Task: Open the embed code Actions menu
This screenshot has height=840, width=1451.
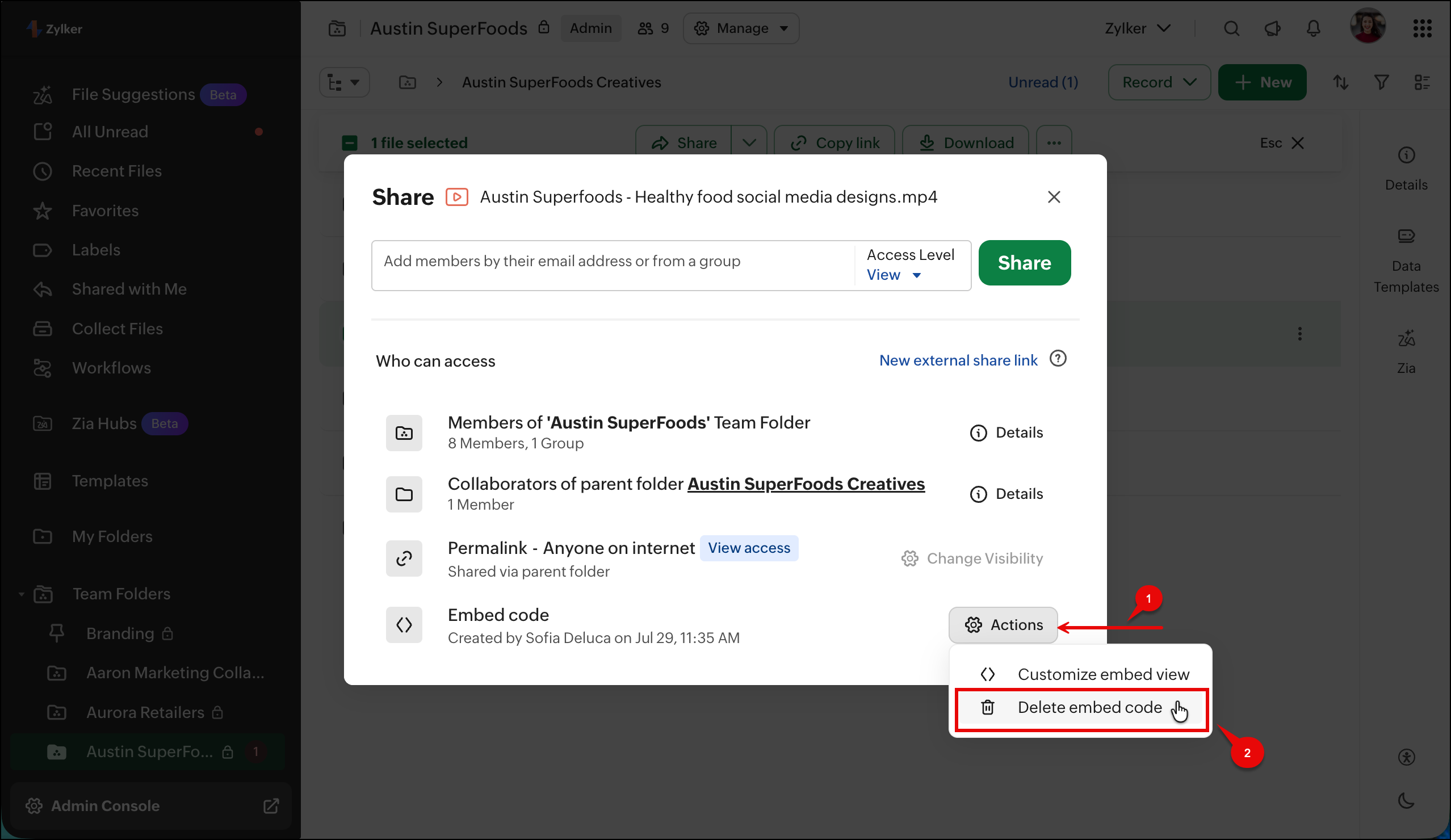Action: click(x=1003, y=625)
